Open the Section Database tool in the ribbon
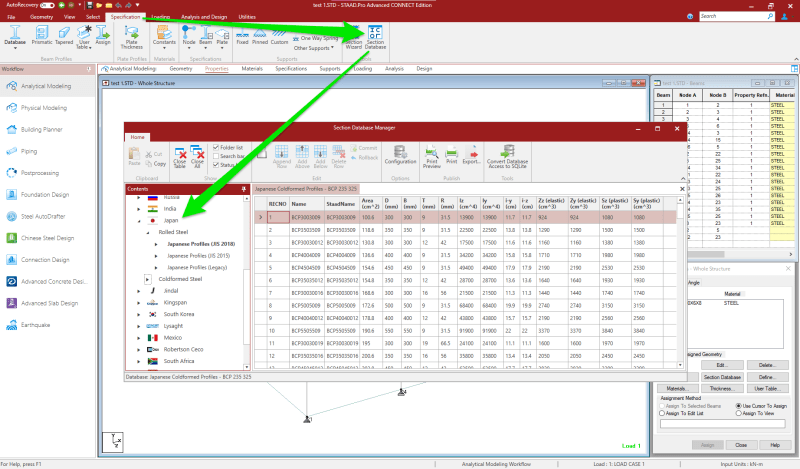Screen dimensions: 800x469 click(375, 37)
